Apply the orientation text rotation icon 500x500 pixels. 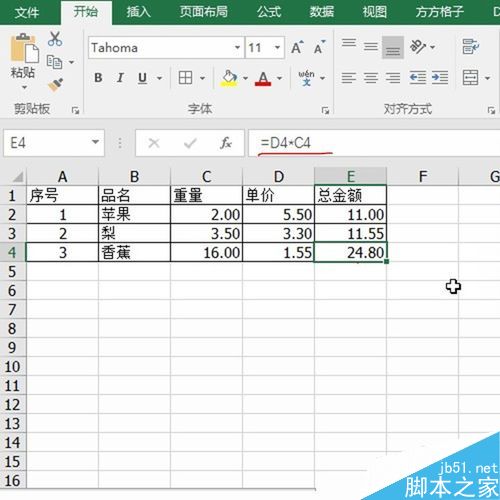coord(418,47)
